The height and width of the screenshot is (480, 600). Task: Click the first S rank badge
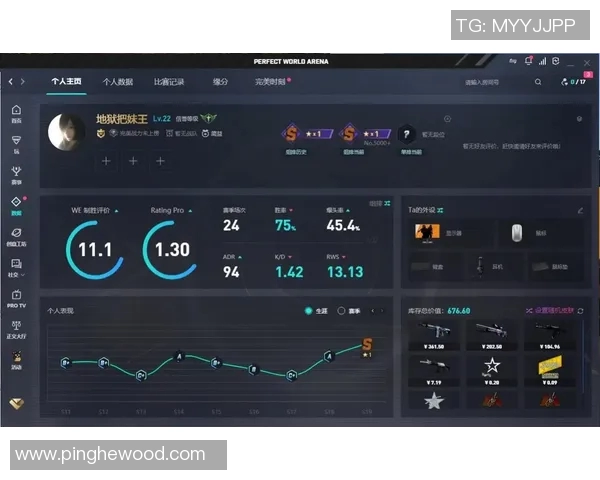click(291, 134)
